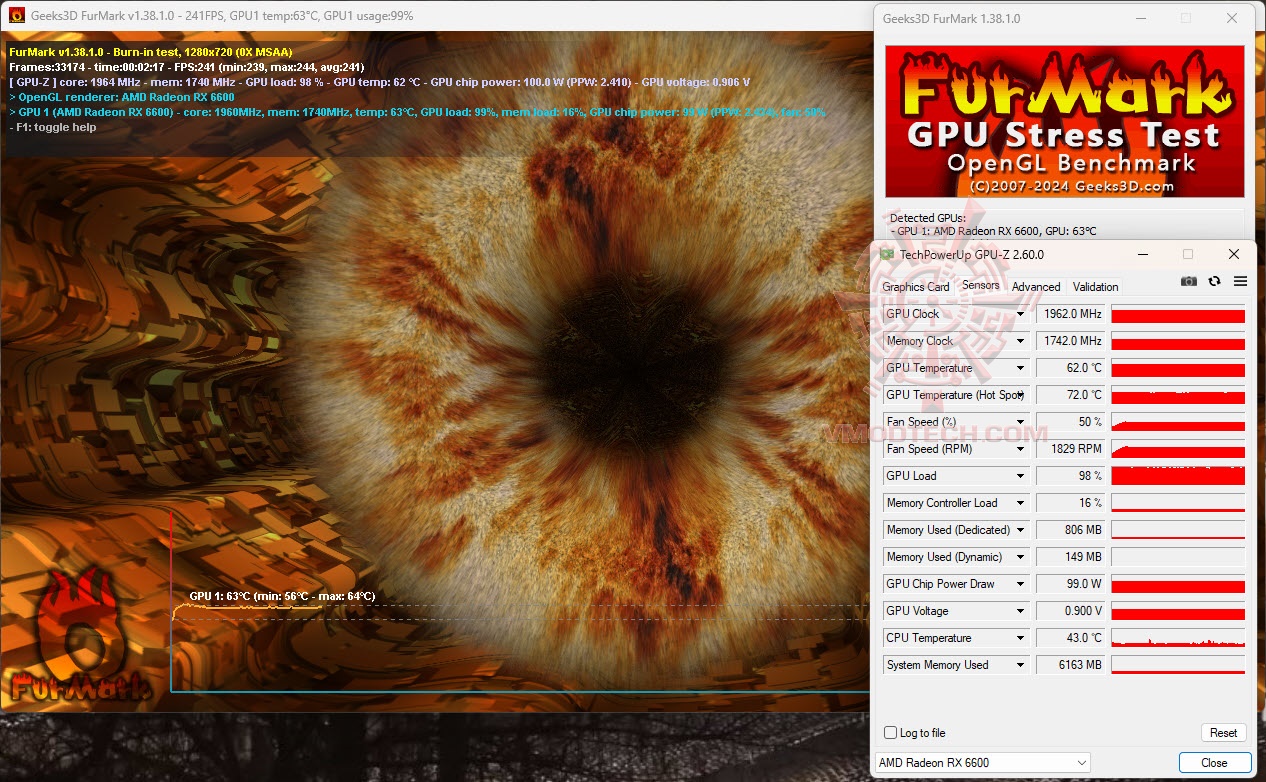1266x782 pixels.
Task: Click the GPU-Z screenshot camera icon
Action: click(1188, 282)
